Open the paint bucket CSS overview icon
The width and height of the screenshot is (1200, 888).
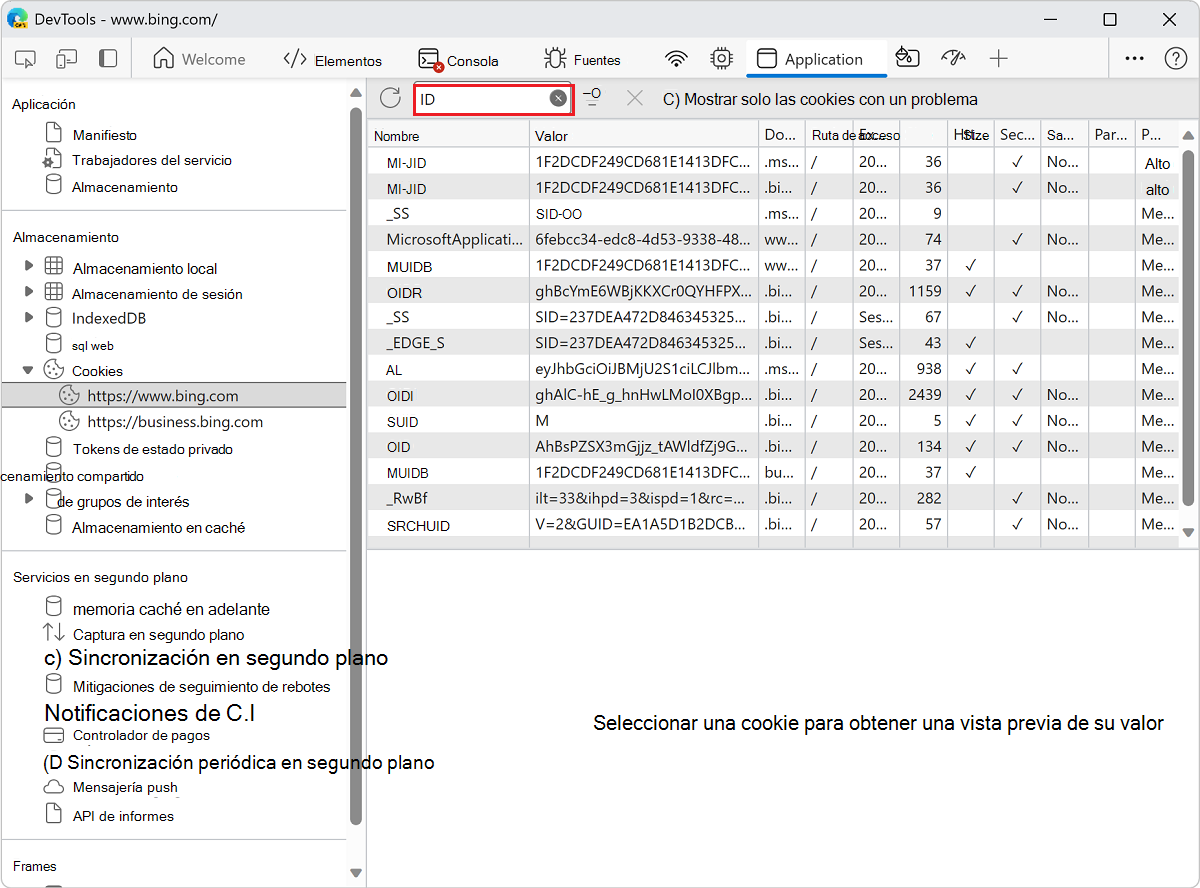coord(907,58)
